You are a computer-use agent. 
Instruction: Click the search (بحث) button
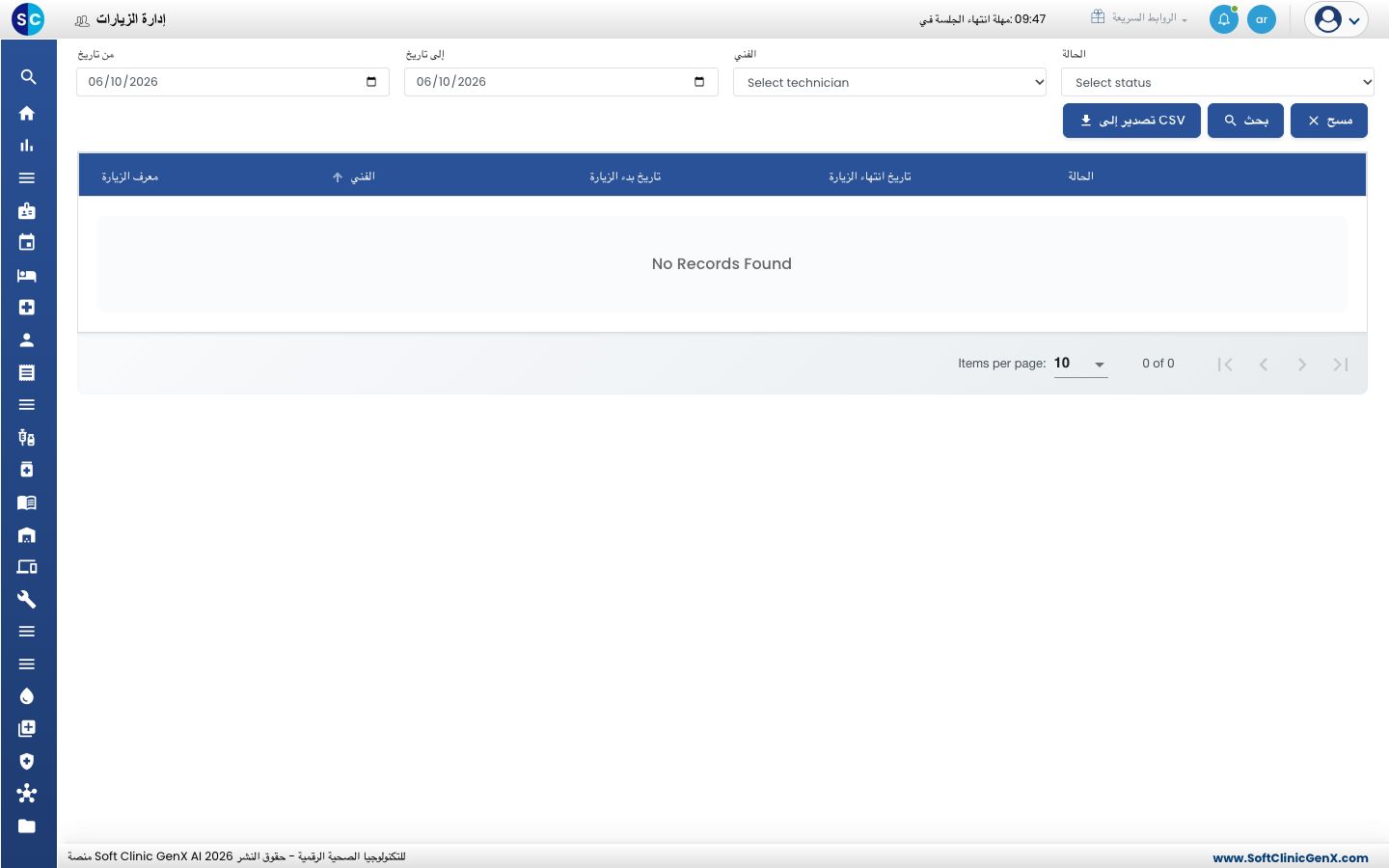(x=1245, y=121)
